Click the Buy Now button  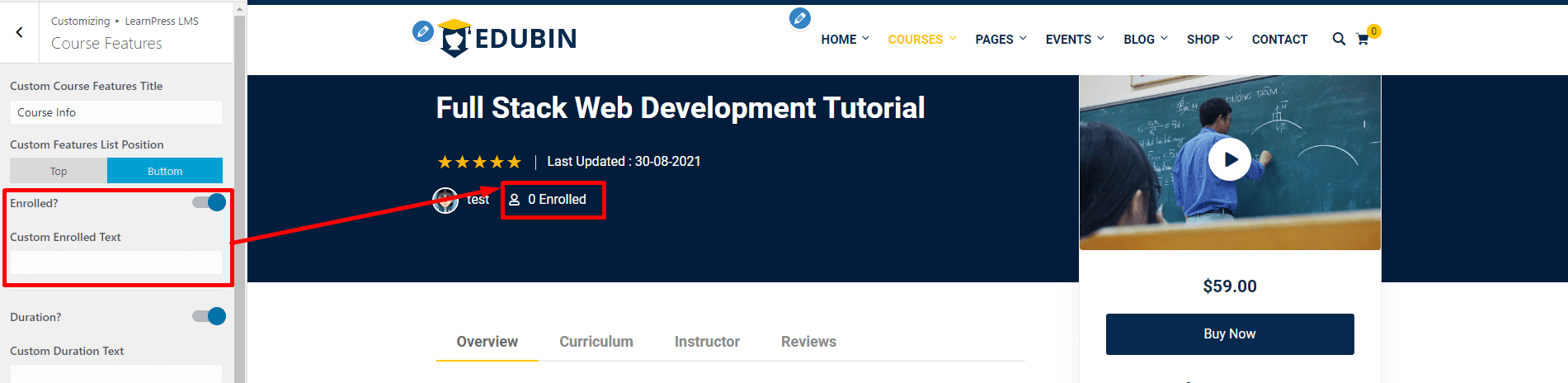tap(1229, 334)
